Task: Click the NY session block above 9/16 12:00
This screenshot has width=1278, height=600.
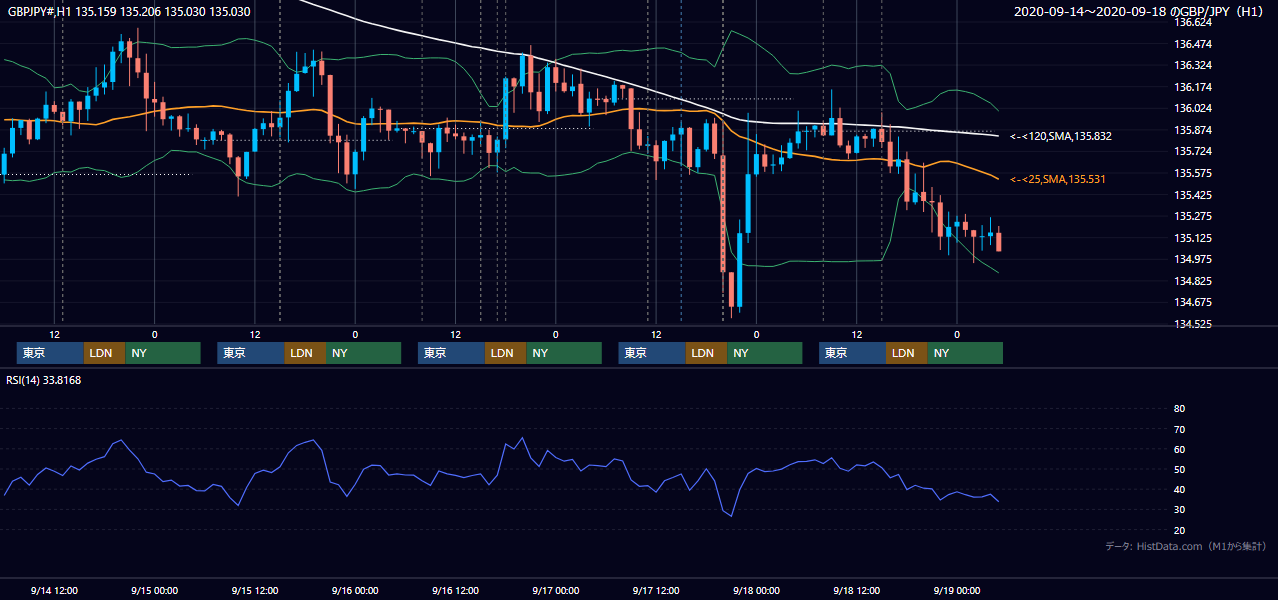Action: pyautogui.click(x=564, y=353)
